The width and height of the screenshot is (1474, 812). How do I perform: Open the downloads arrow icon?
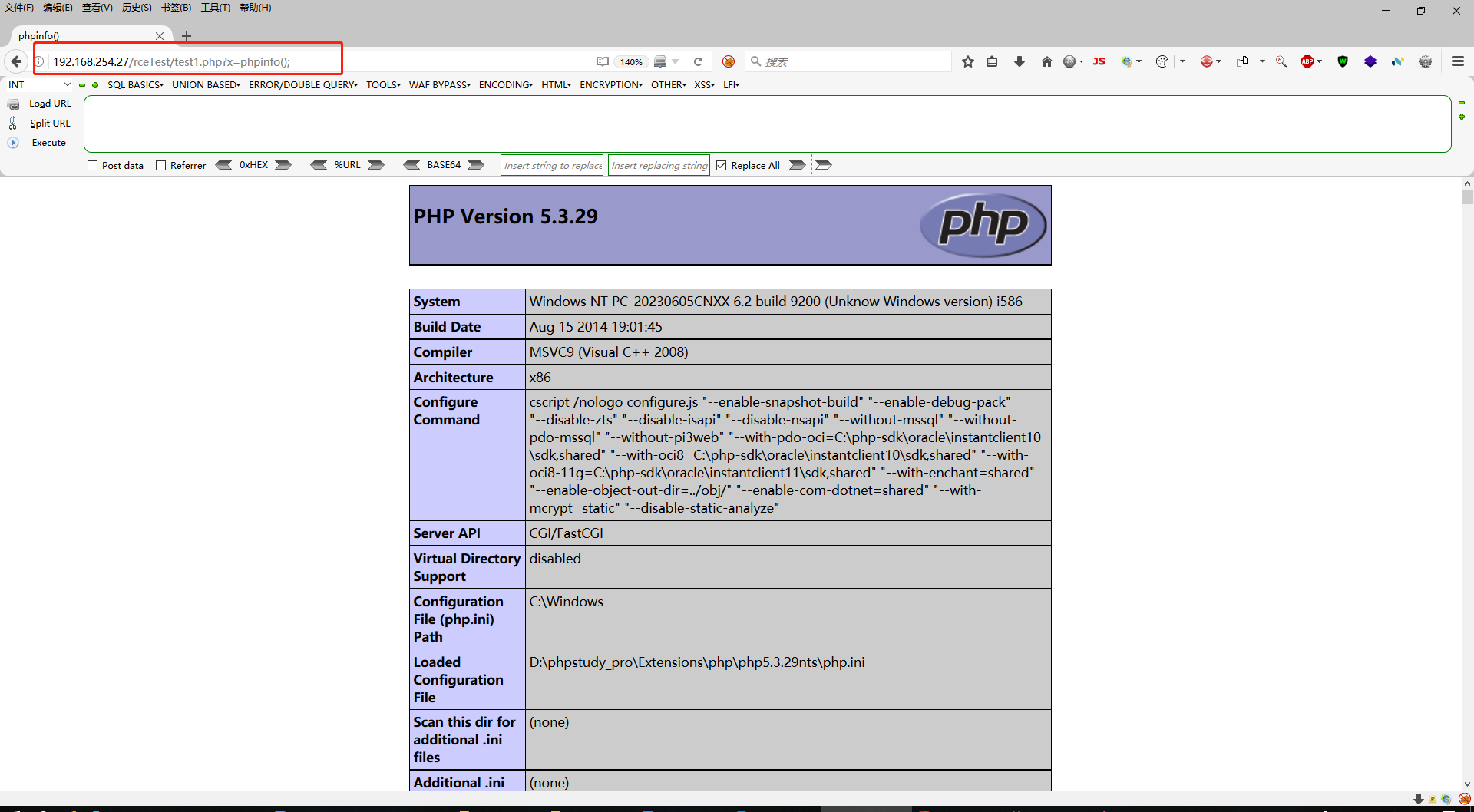click(1020, 61)
